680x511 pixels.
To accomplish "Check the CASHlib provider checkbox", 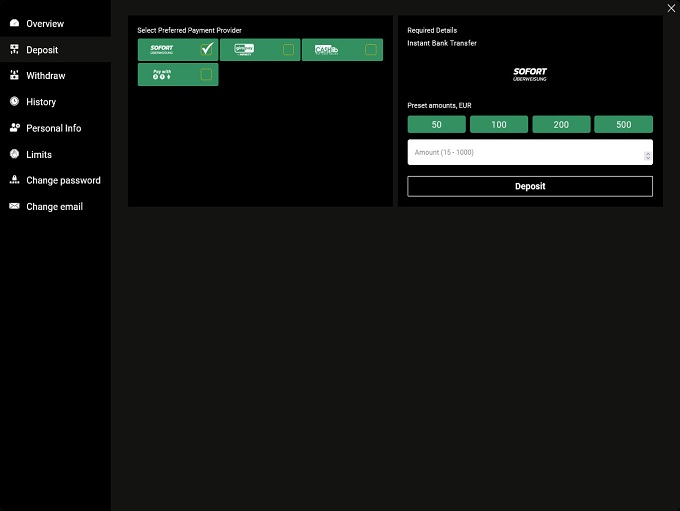I will [x=371, y=49].
